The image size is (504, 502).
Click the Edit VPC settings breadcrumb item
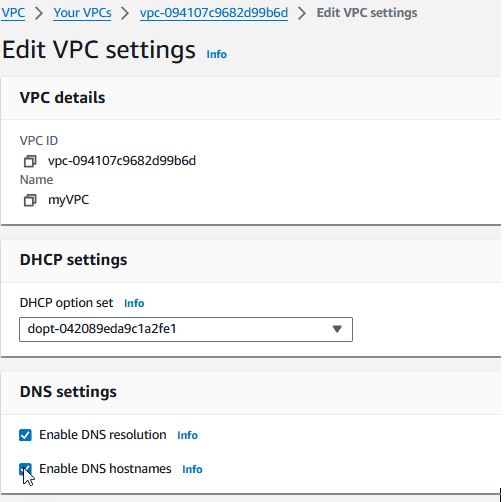click(x=367, y=13)
